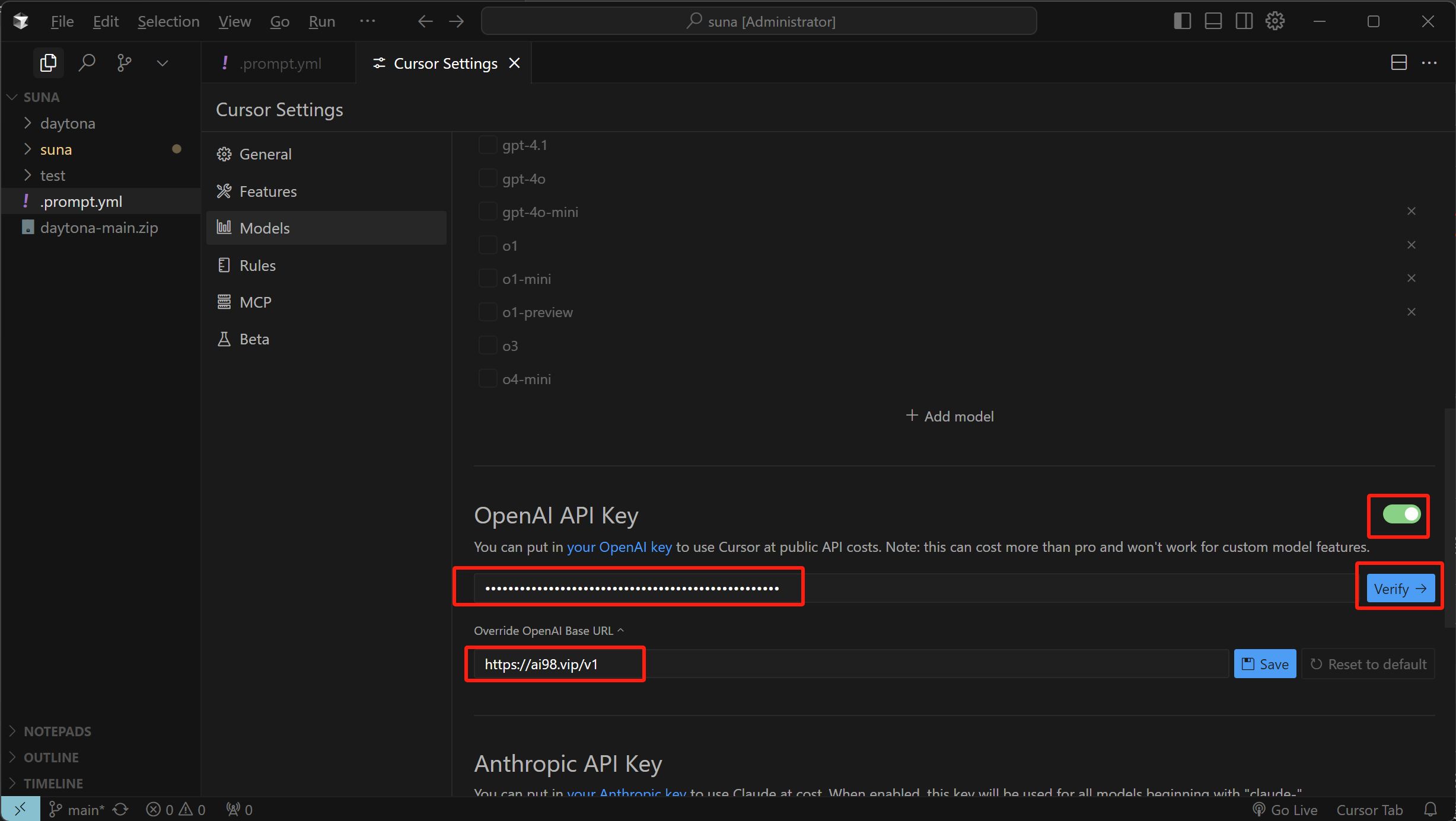
Task: Collapse Override OpenAI Base URL section
Action: pyautogui.click(x=549, y=630)
